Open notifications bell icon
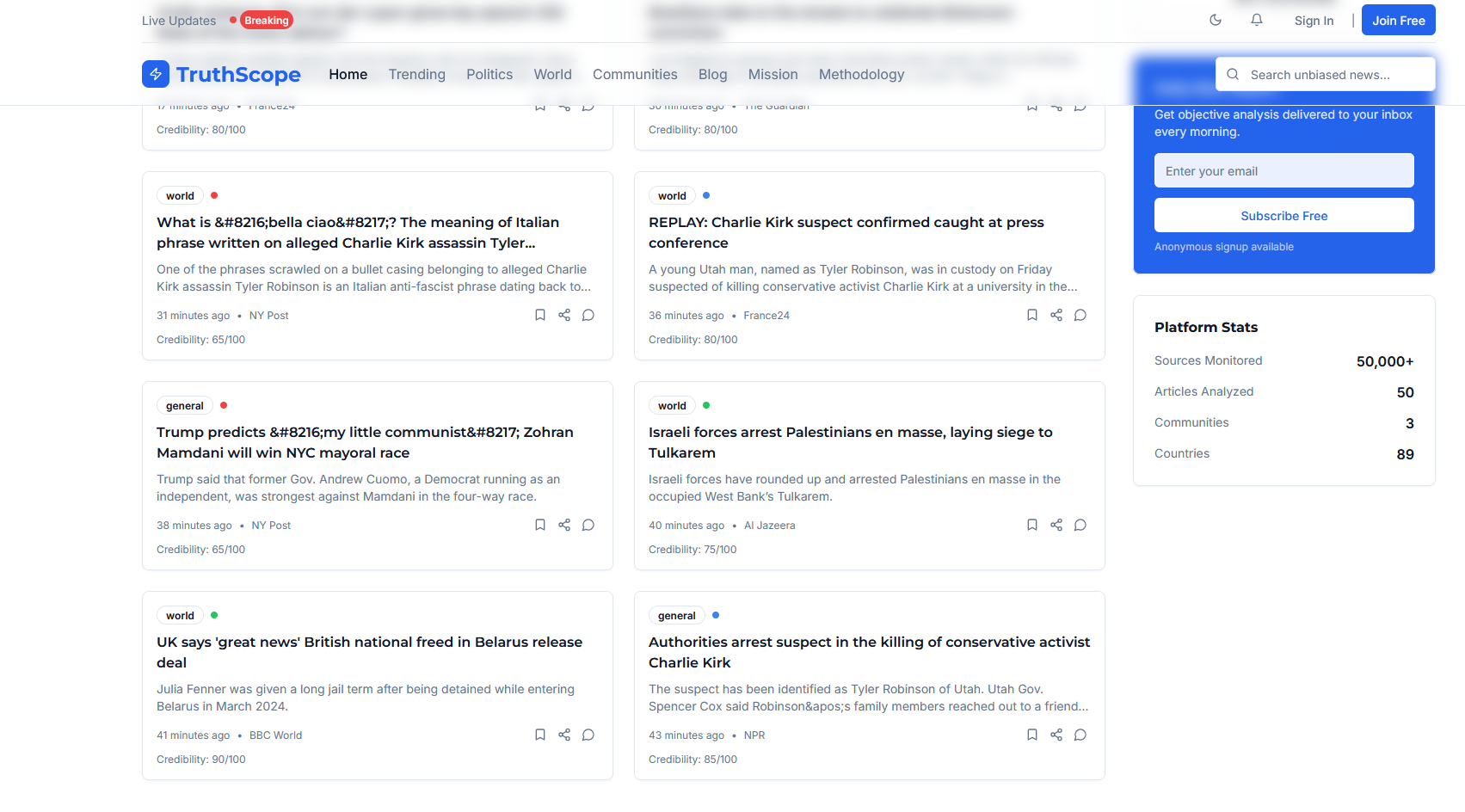Viewport: 1465px width, 812px height. 1257,20
